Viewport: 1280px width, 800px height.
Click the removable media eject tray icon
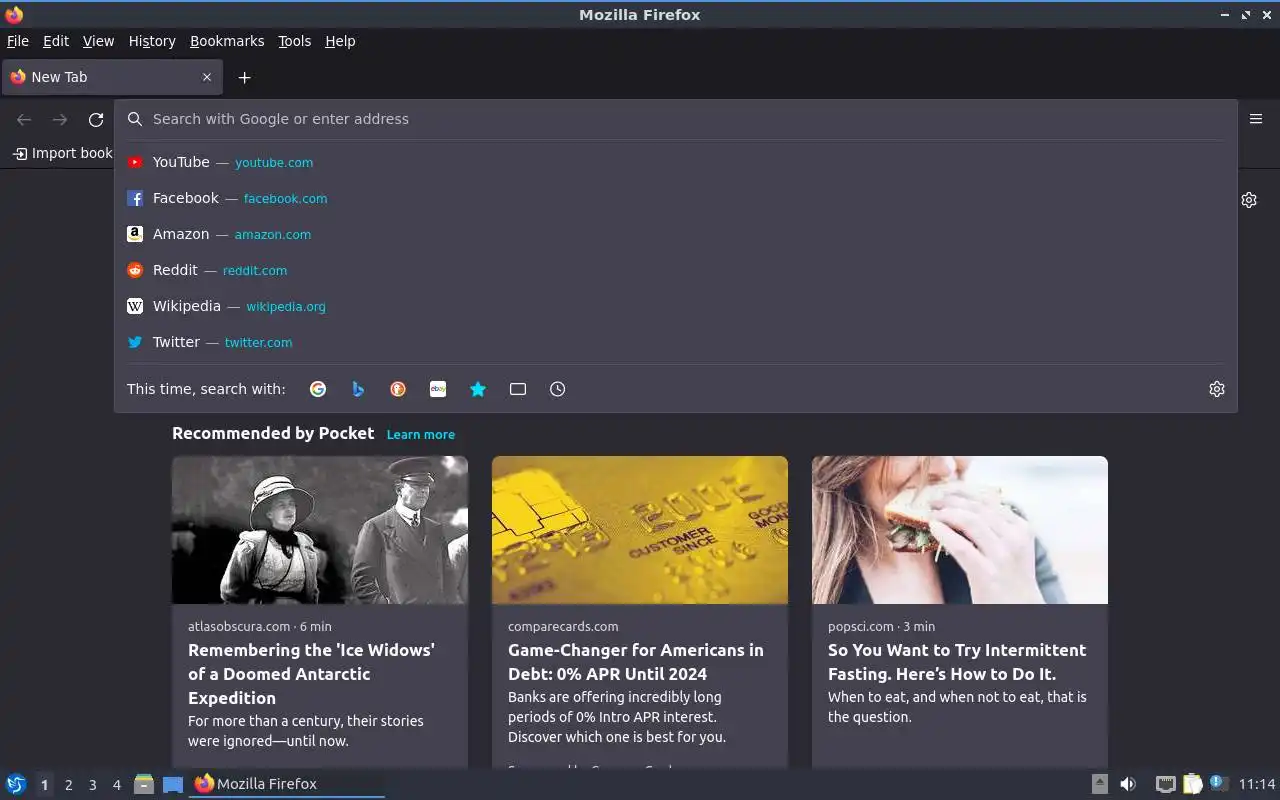1099,784
